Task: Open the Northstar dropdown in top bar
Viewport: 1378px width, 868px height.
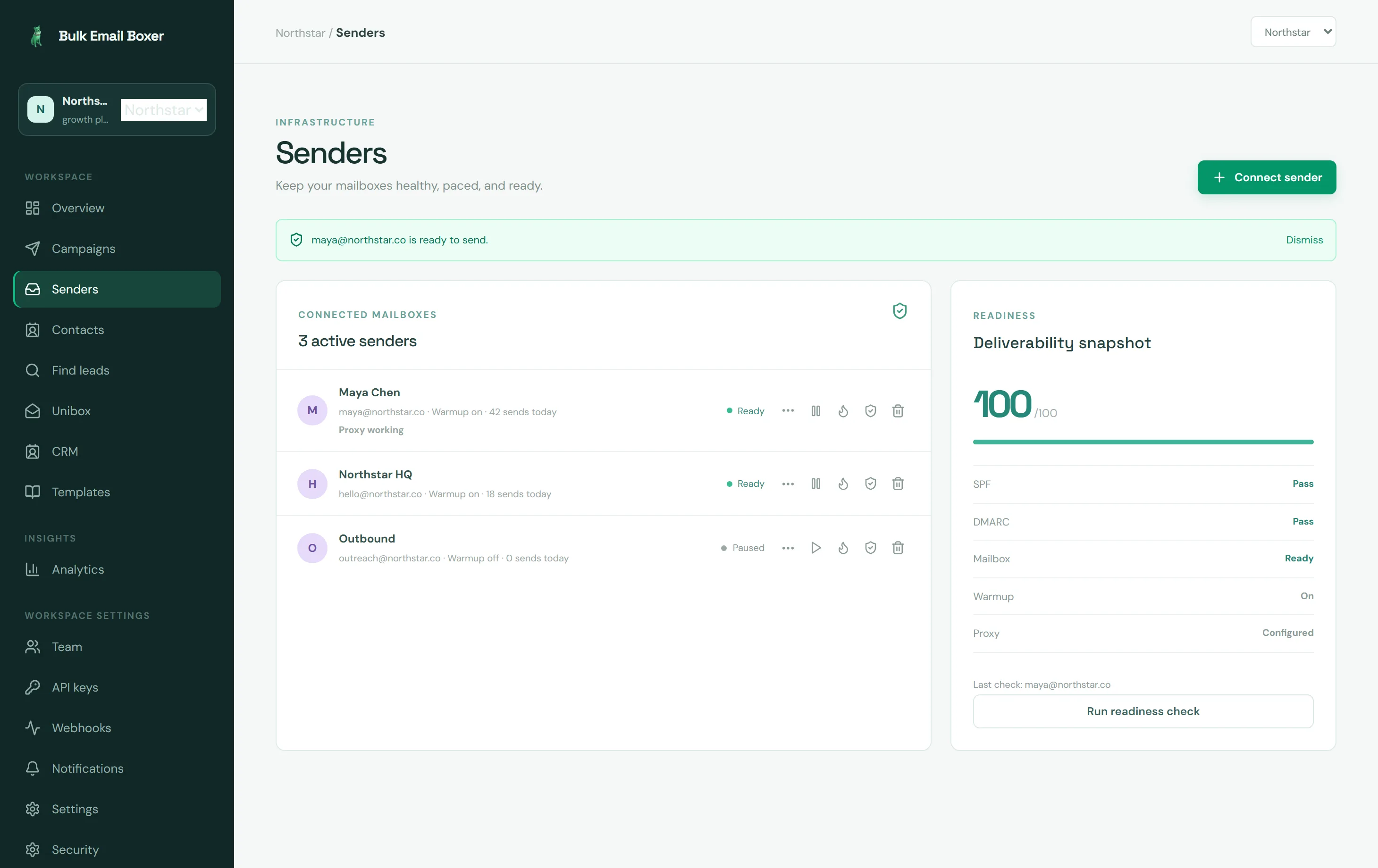Action: pyautogui.click(x=1294, y=32)
